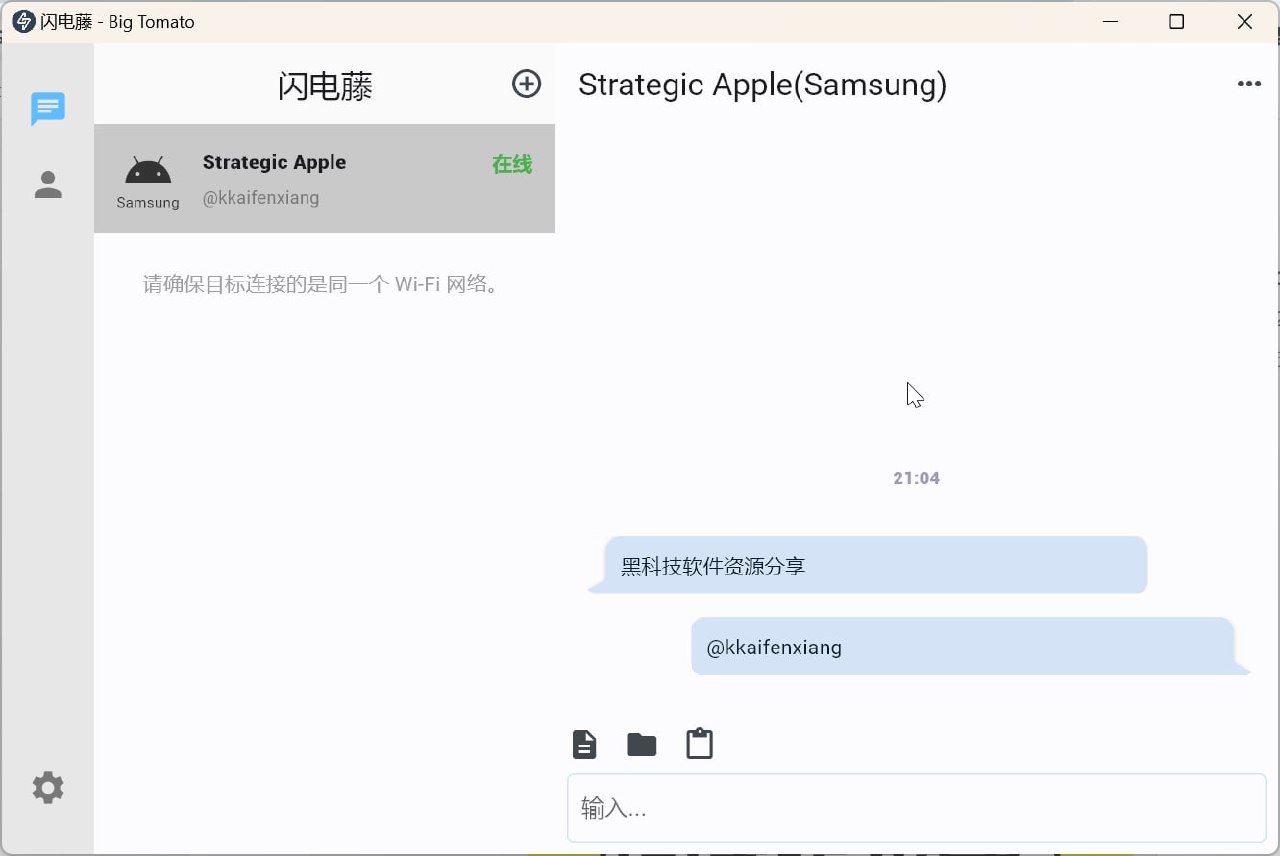Click the @kkaifenxiang handle in device list
The width and height of the screenshot is (1280, 856).
point(261,198)
